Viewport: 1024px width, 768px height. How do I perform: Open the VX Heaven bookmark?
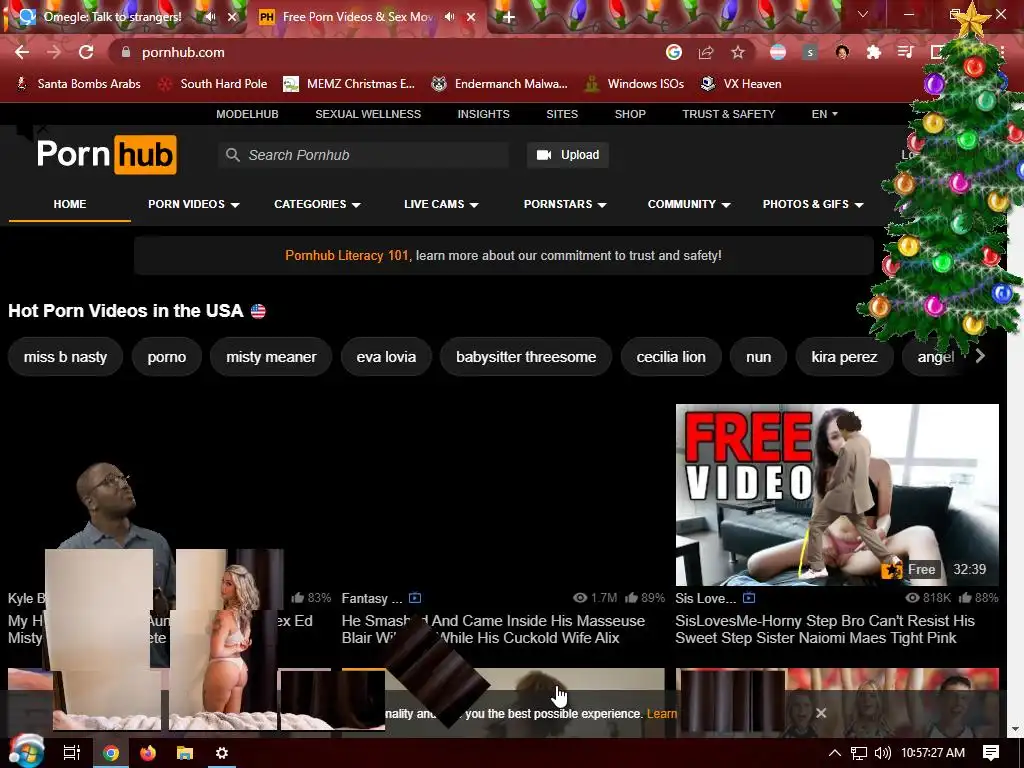741,84
